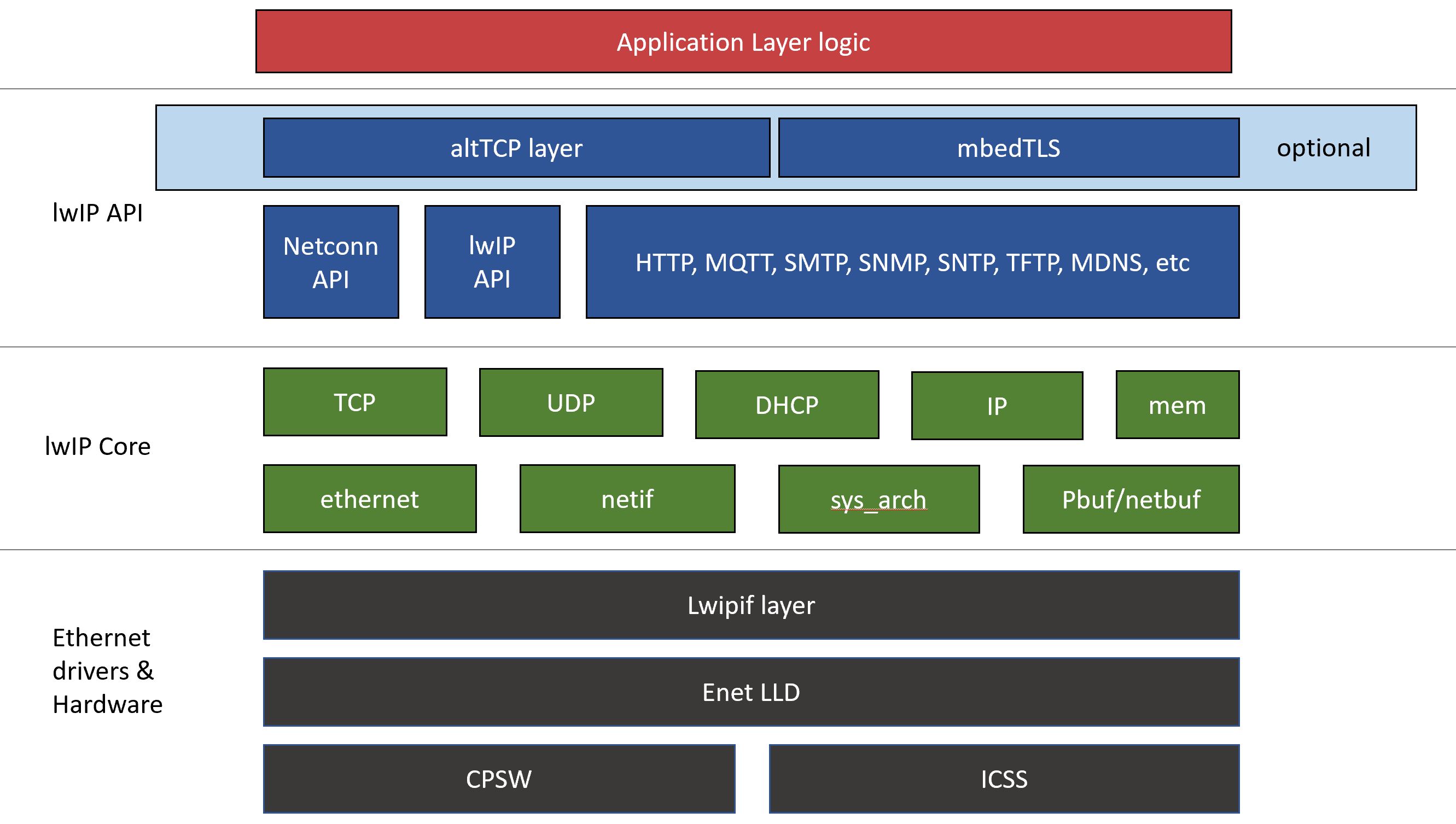Select the UDP block
Screen dimensions: 1456x824
[x=570, y=403]
